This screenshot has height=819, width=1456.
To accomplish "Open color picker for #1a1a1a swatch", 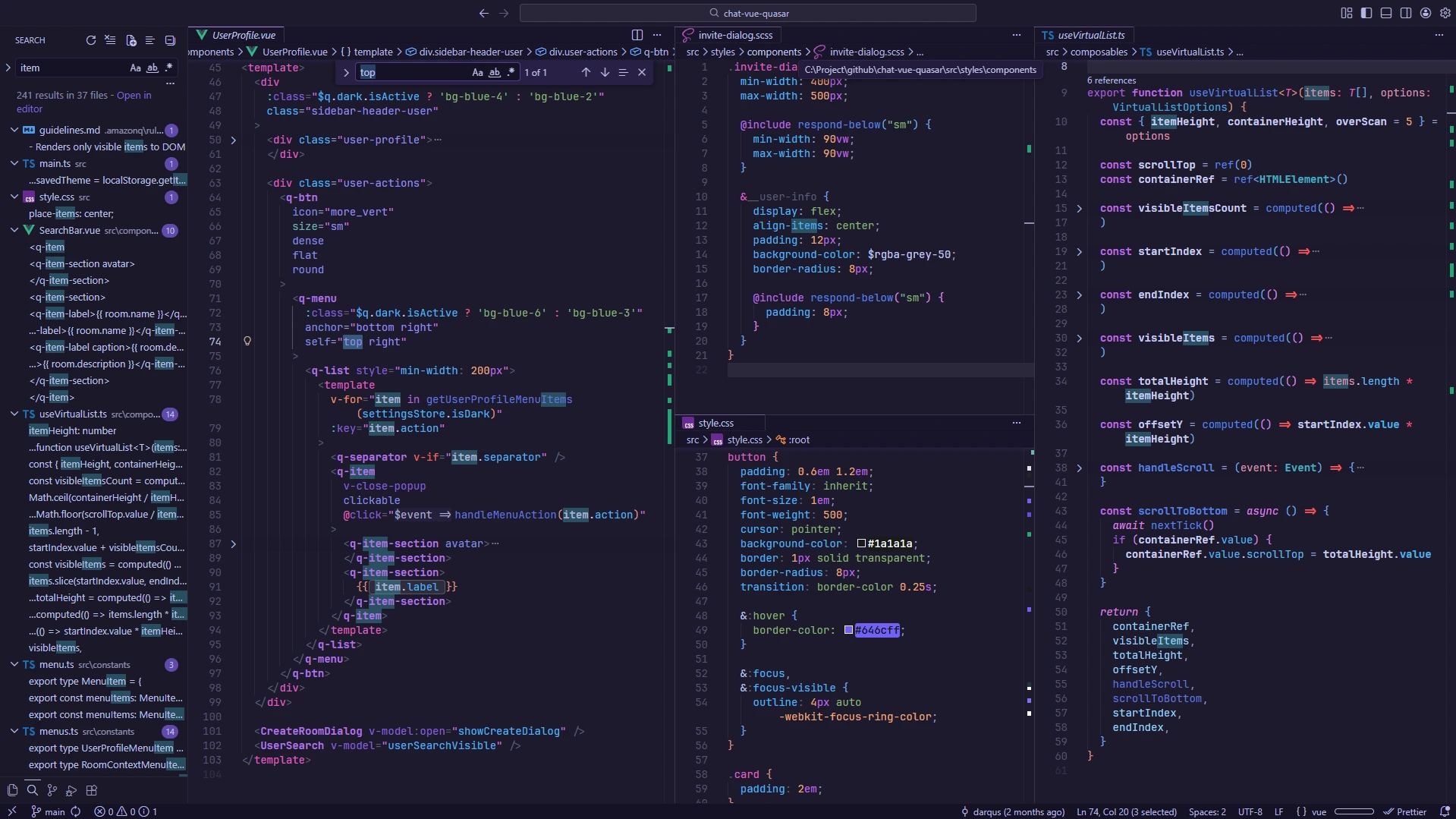I will pos(861,543).
